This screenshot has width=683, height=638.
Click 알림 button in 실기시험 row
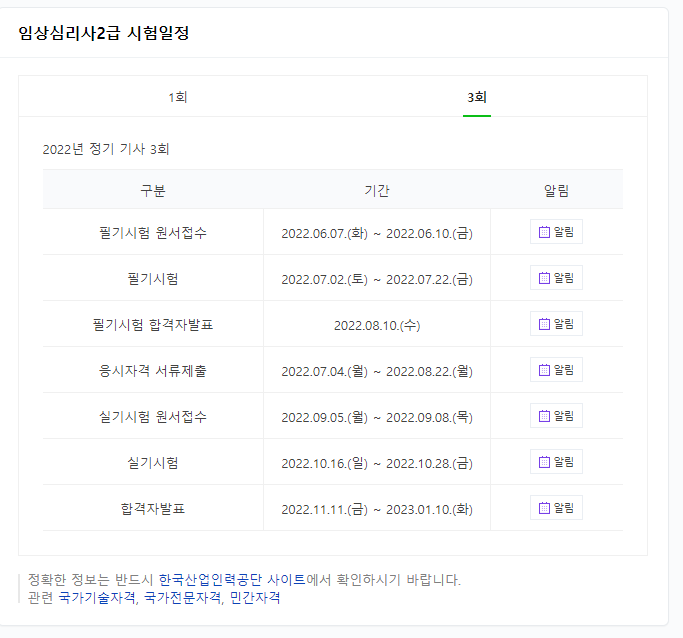click(x=556, y=462)
